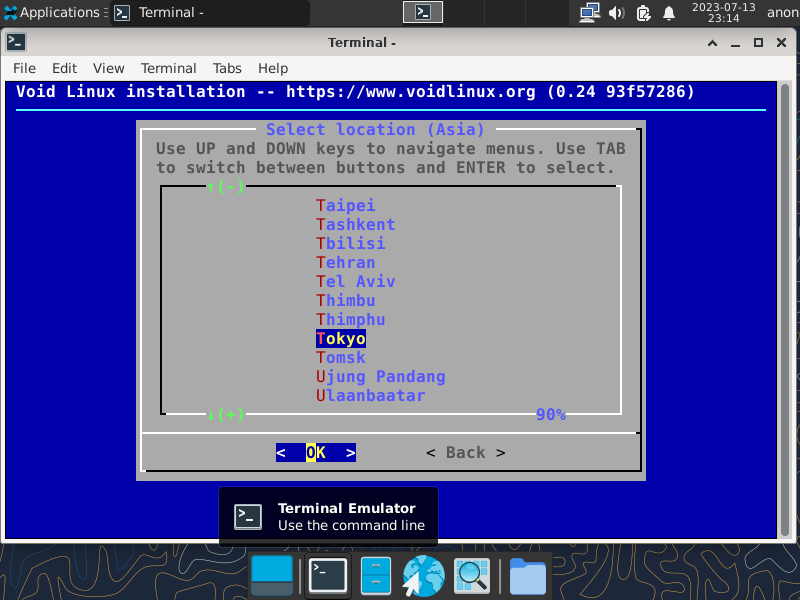Open the View menu
Viewport: 800px width, 600px height.
click(x=108, y=68)
